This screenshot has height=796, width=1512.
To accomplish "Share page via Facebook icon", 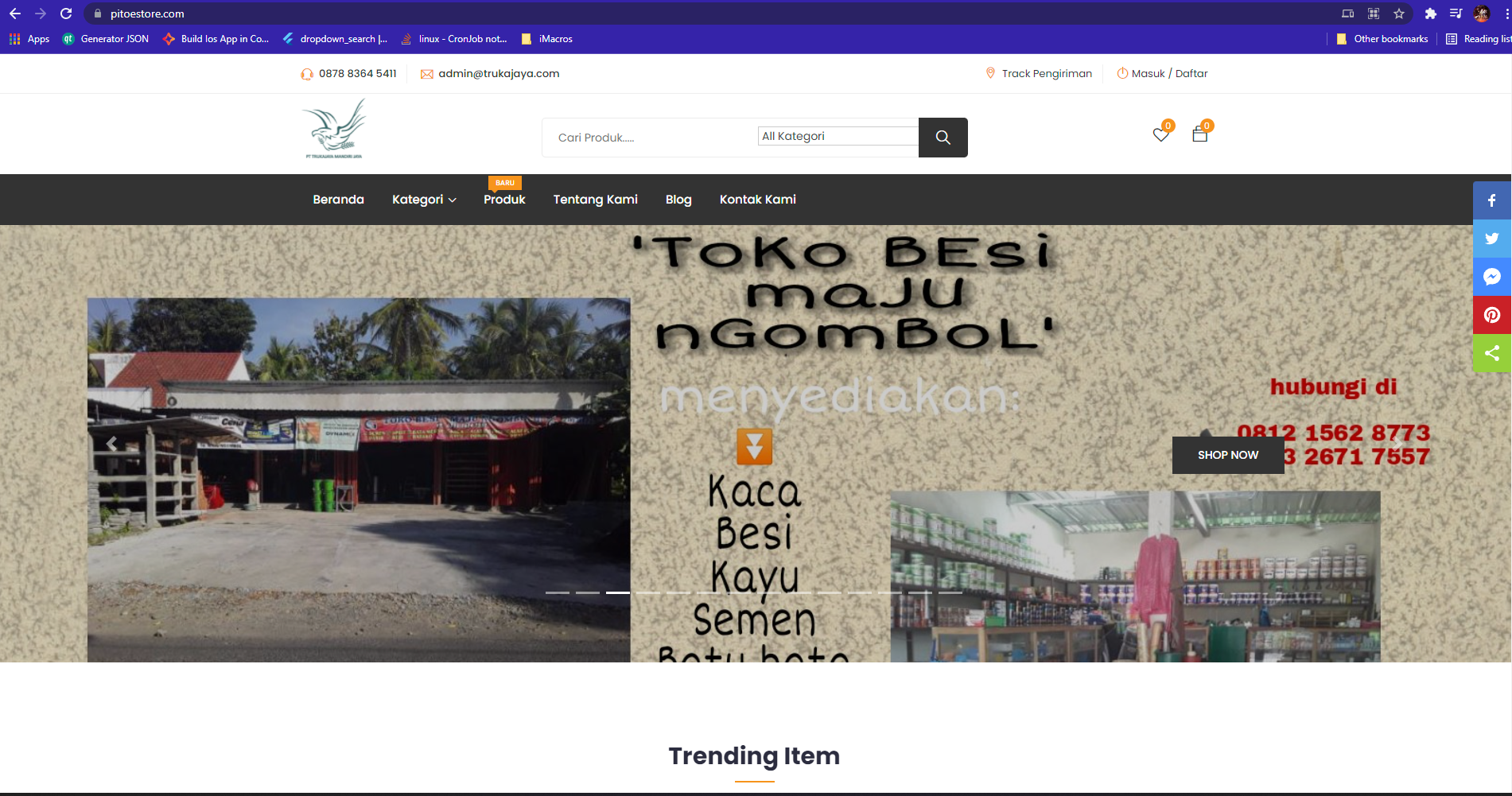I will tap(1491, 200).
